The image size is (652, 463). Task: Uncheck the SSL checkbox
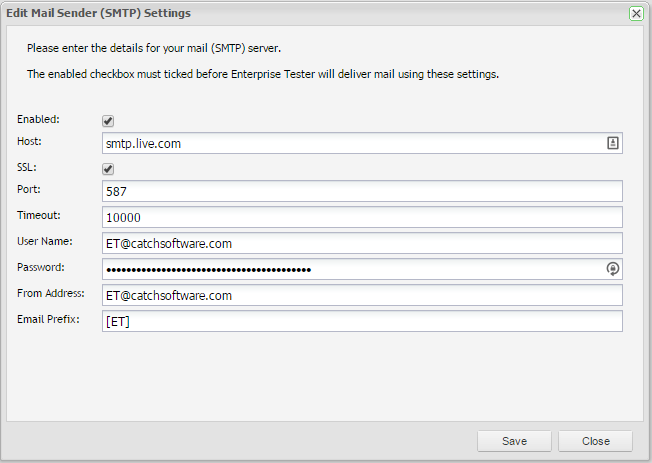coord(108,169)
